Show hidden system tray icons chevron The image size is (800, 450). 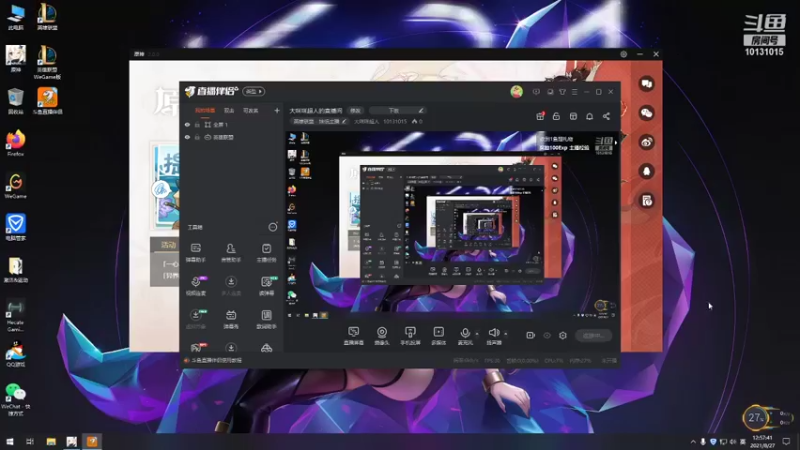693,442
